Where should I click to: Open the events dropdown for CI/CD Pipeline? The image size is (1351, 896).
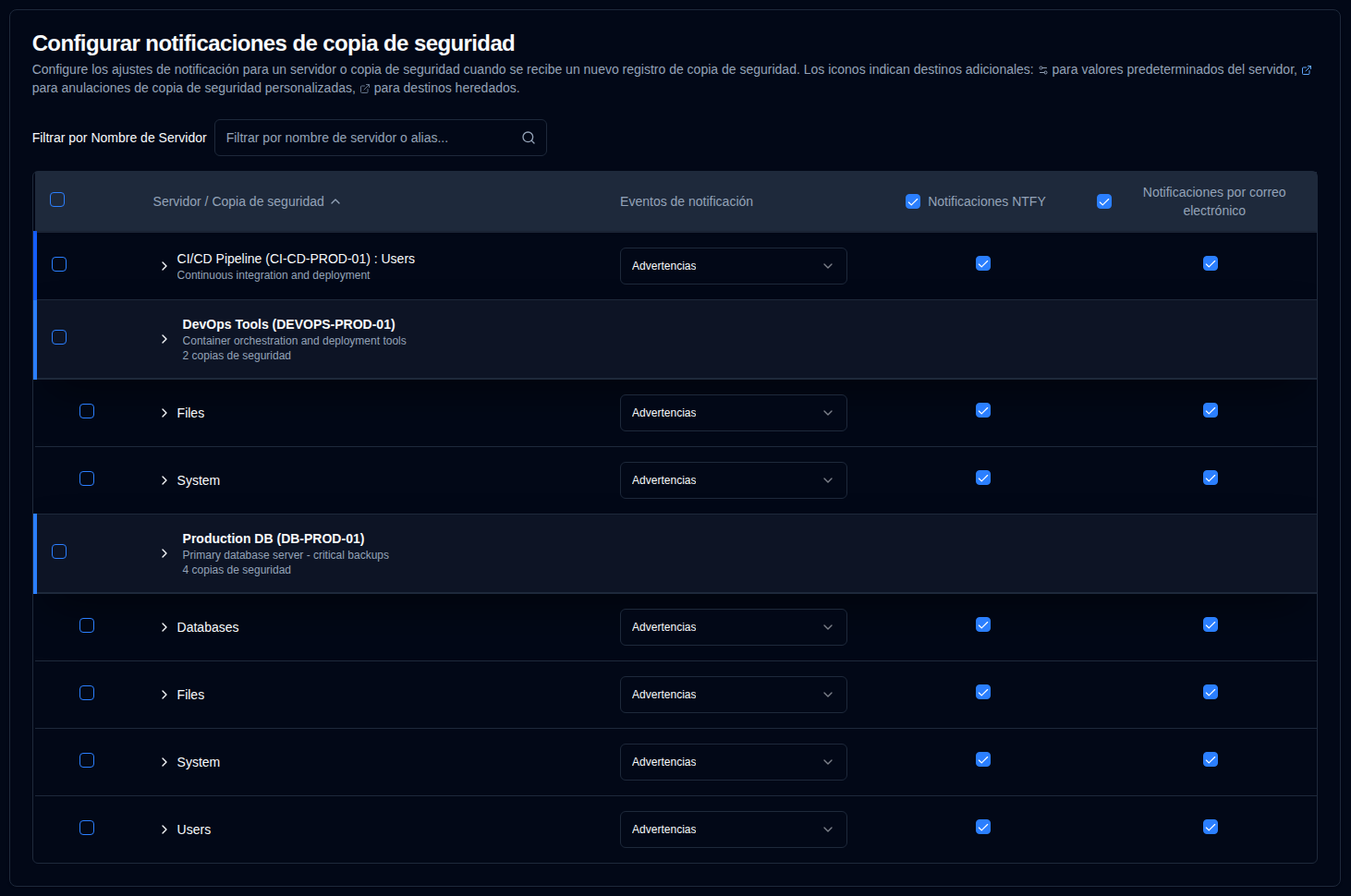point(734,266)
